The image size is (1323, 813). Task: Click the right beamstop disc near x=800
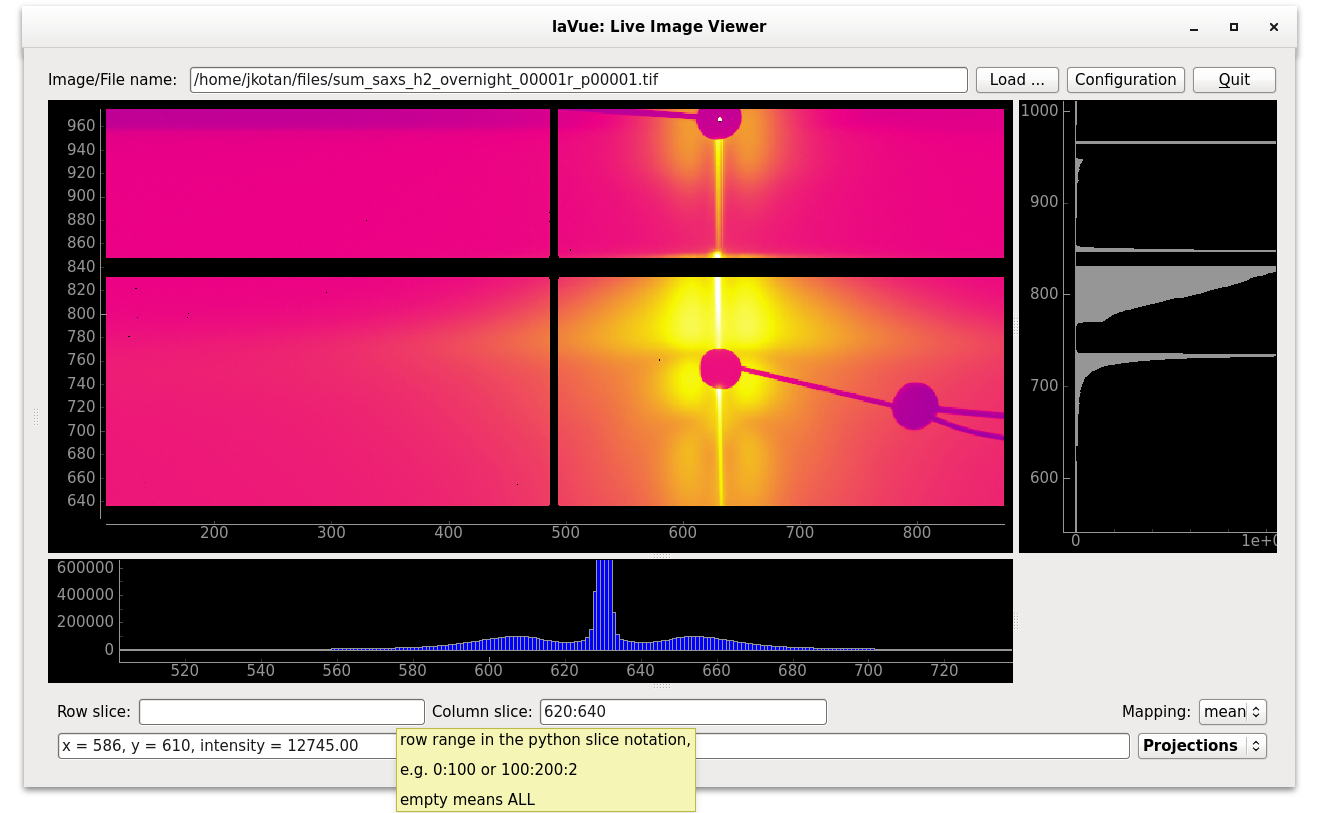pyautogui.click(x=914, y=405)
